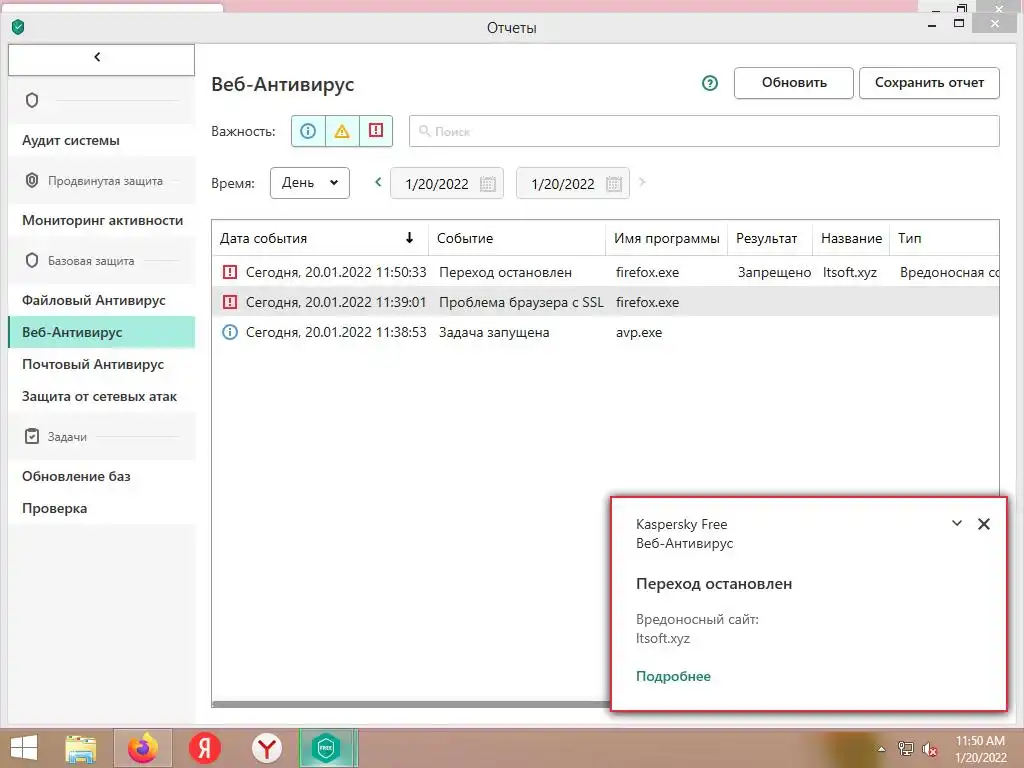Open Проверка in the sidebar
The image size is (1024, 768).
pyautogui.click(x=101, y=508)
